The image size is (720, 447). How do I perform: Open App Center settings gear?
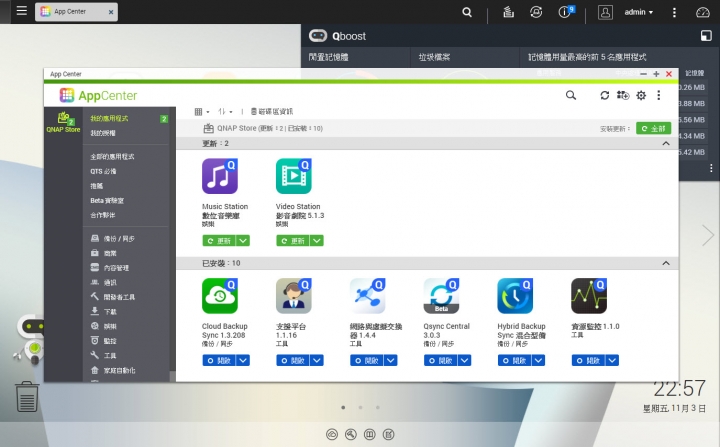pyautogui.click(x=641, y=95)
